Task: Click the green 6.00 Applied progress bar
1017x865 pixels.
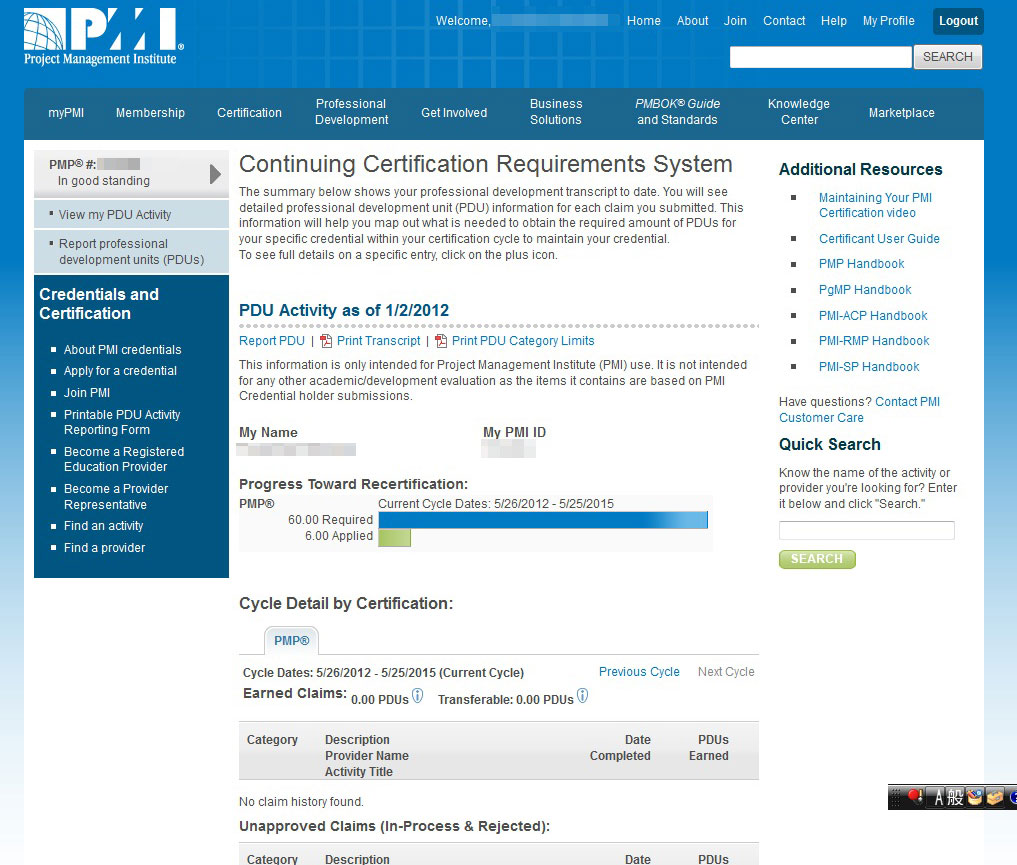Action: click(x=394, y=538)
